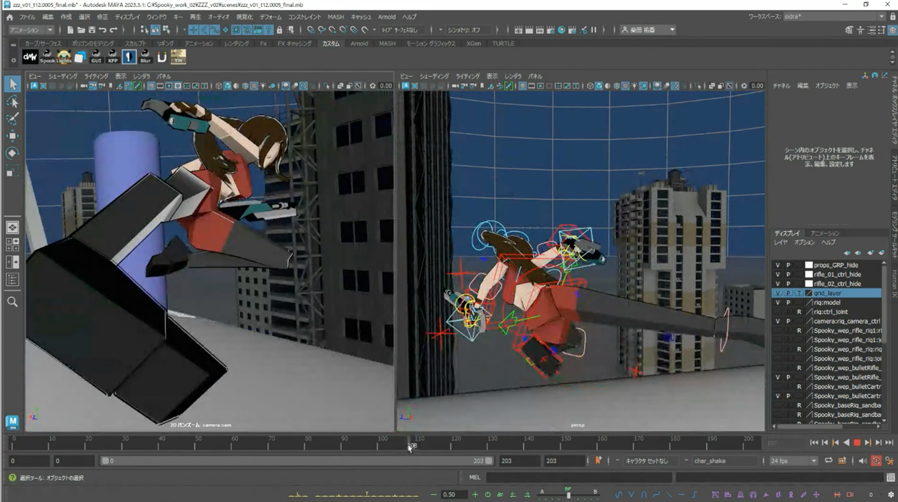Click the search magnifier icon in left sidebar
This screenshot has width=898, height=502.
(12, 302)
